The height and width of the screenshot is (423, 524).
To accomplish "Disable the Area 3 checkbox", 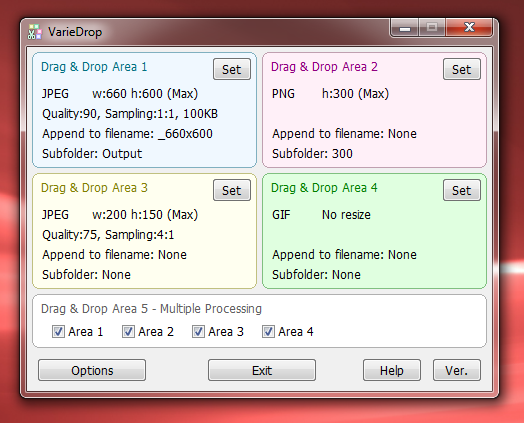I will click(198, 332).
